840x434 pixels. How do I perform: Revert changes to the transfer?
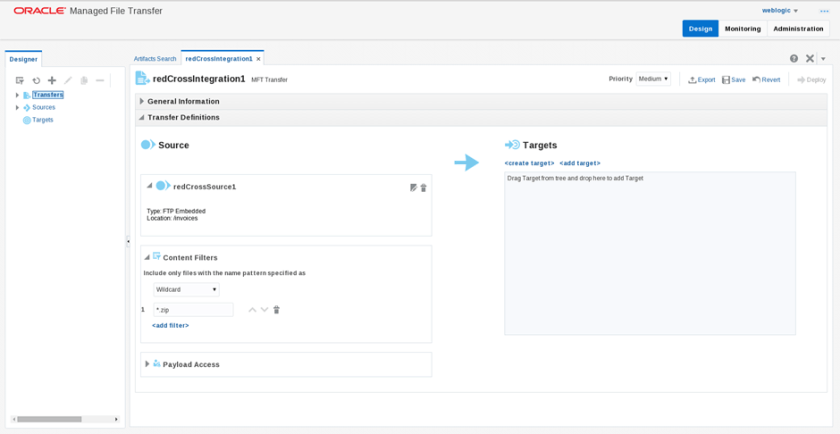766,79
